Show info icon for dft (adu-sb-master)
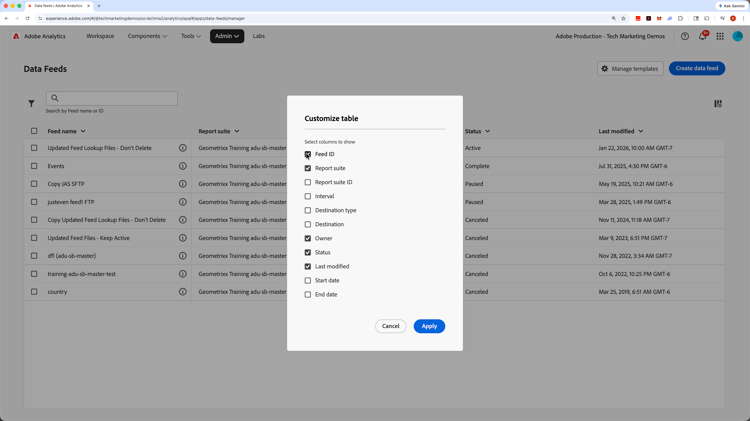Image resolution: width=750 pixels, height=421 pixels. 183,256
